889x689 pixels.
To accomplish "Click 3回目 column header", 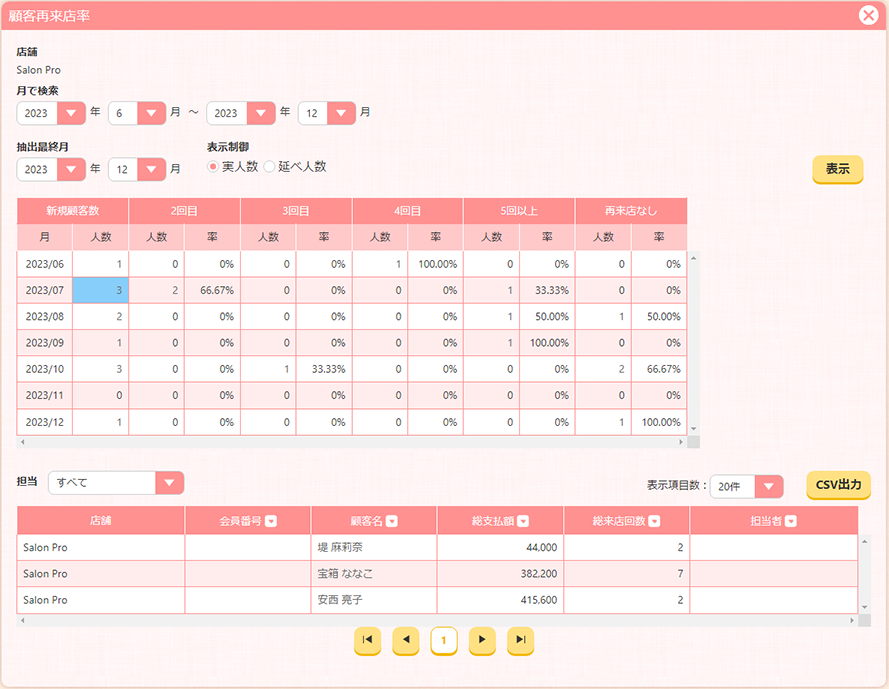I will (296, 211).
